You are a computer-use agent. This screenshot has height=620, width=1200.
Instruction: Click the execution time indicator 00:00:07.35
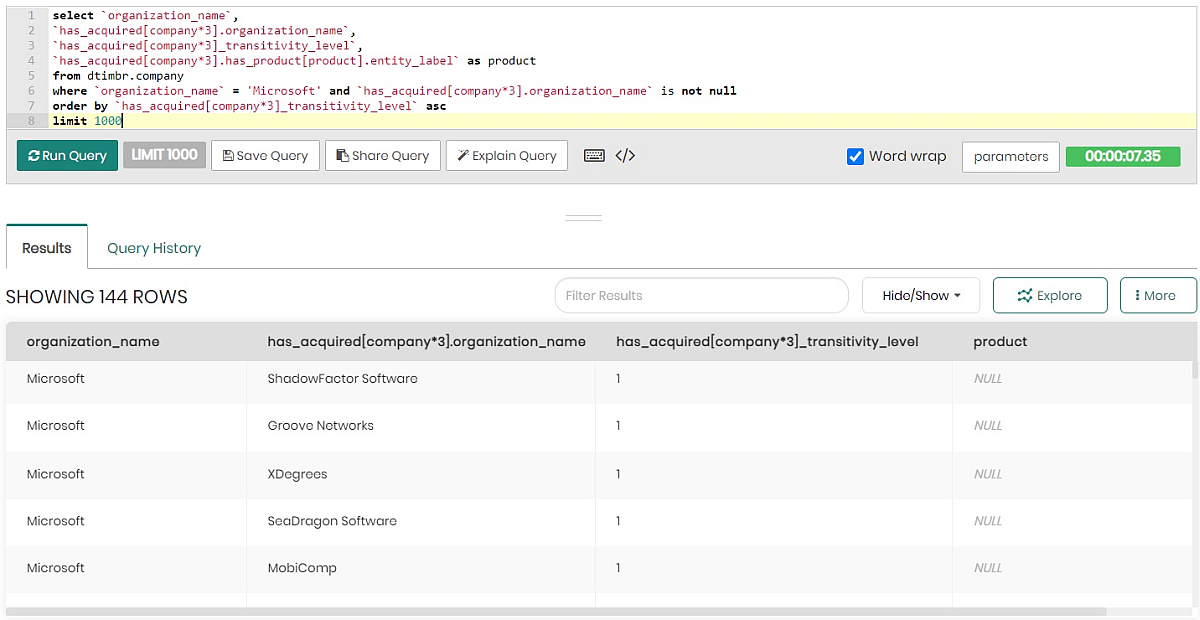(1123, 157)
